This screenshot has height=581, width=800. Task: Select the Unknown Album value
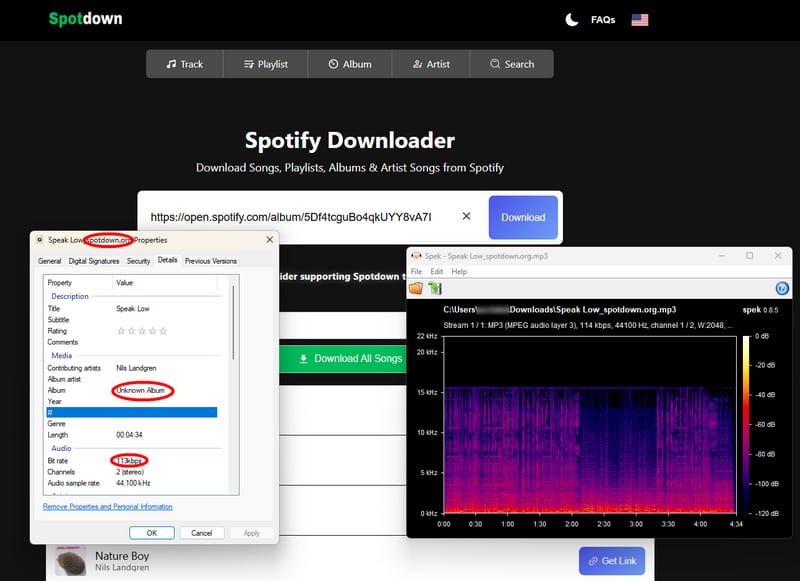point(141,390)
